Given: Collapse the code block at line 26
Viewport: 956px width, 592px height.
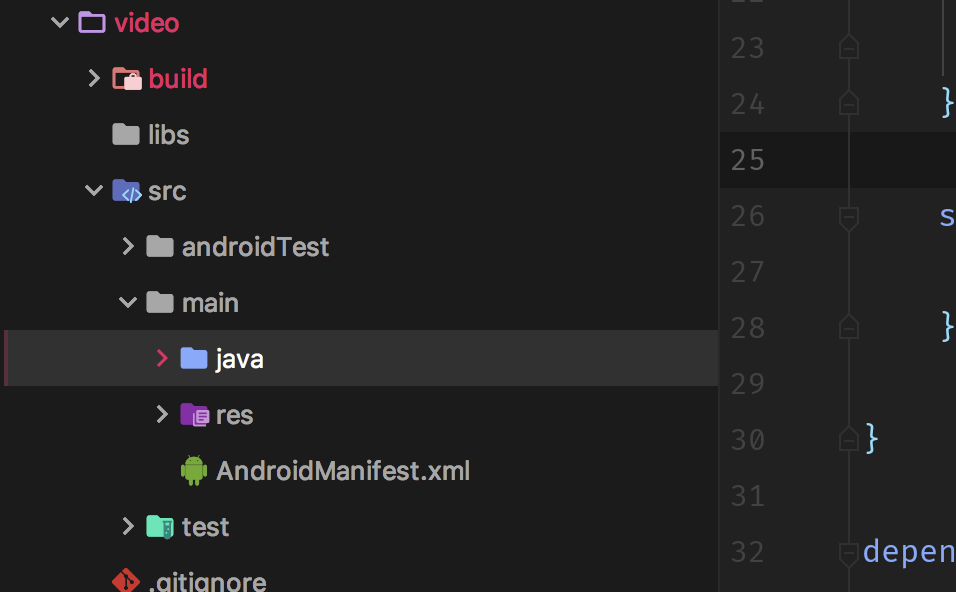Looking at the screenshot, I should tap(849, 218).
